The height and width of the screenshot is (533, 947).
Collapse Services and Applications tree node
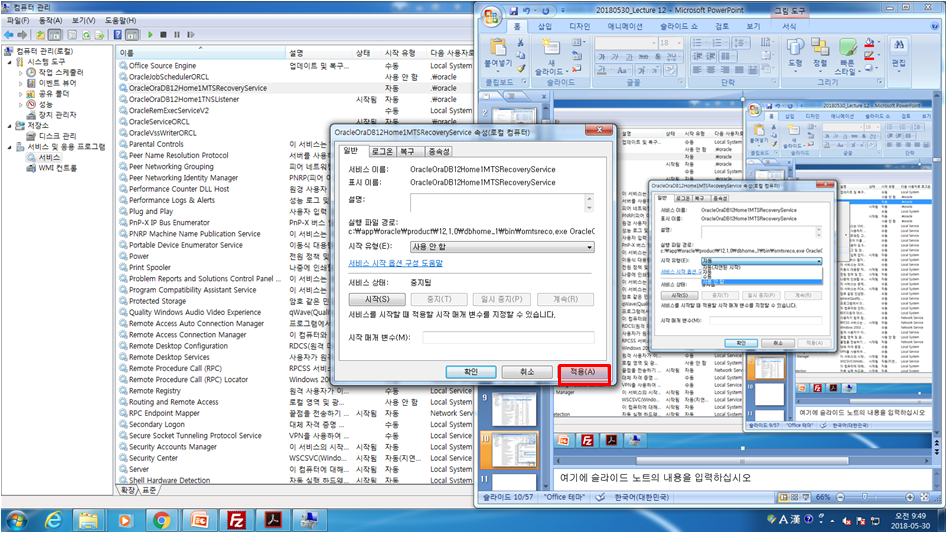click(x=10, y=147)
